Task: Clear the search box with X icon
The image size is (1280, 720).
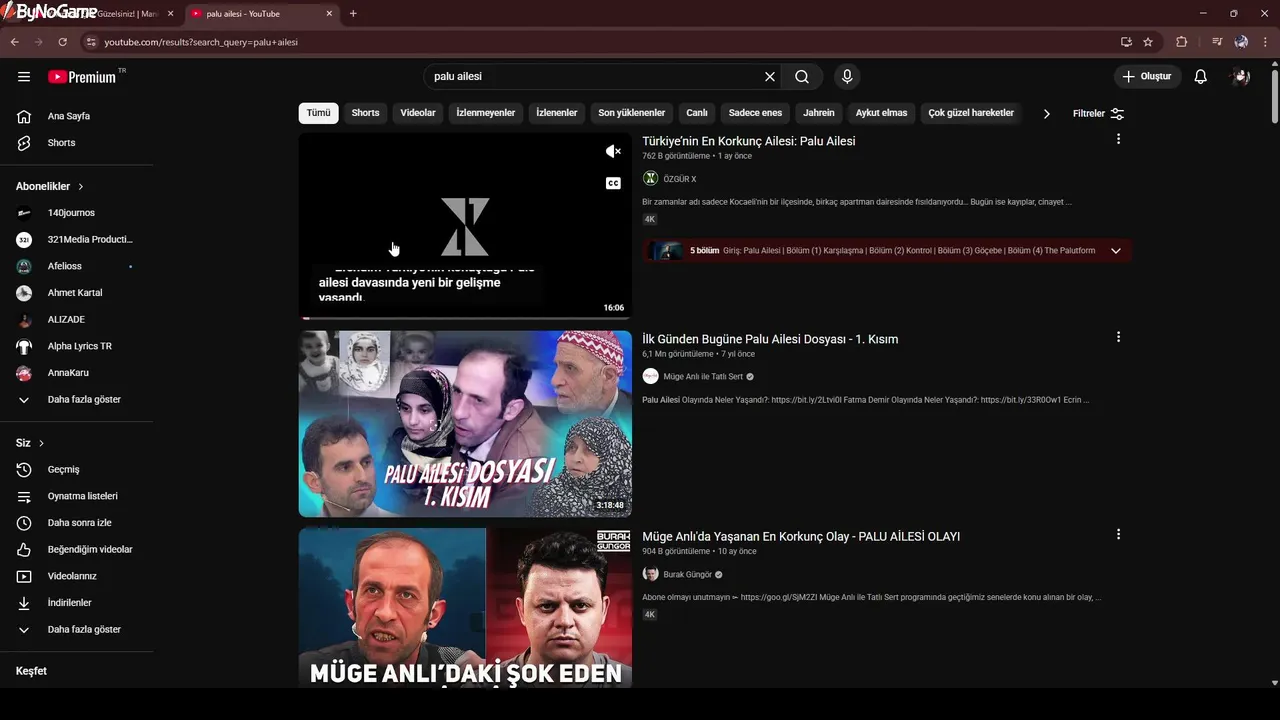Action: pos(770,77)
